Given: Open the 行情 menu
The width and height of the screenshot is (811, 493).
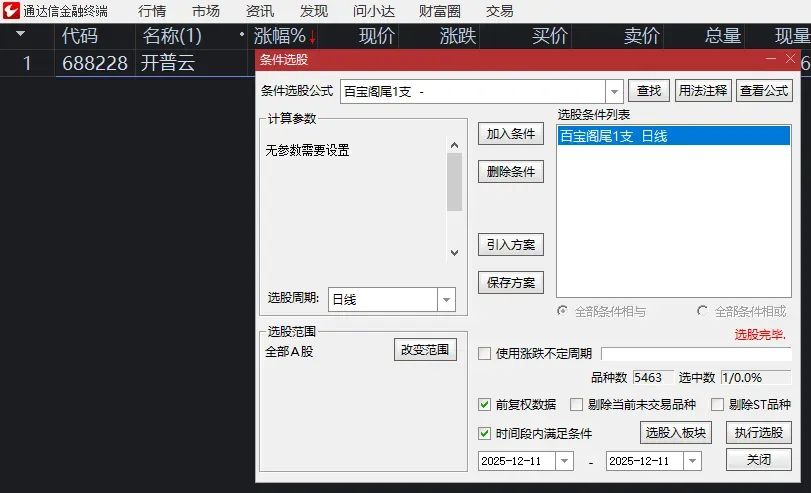Looking at the screenshot, I should point(152,11).
